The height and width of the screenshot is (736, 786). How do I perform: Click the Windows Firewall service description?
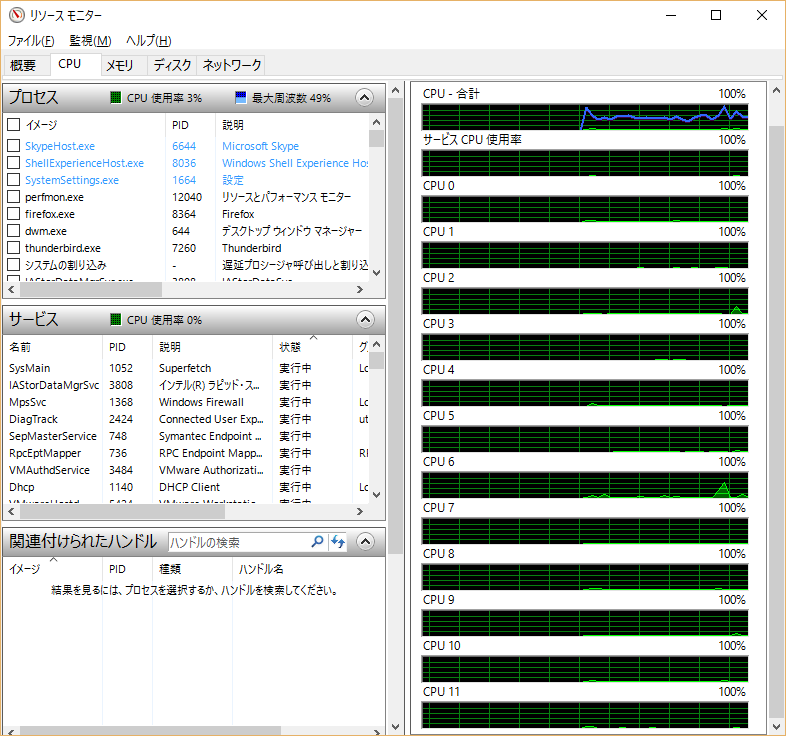pyautogui.click(x=201, y=402)
